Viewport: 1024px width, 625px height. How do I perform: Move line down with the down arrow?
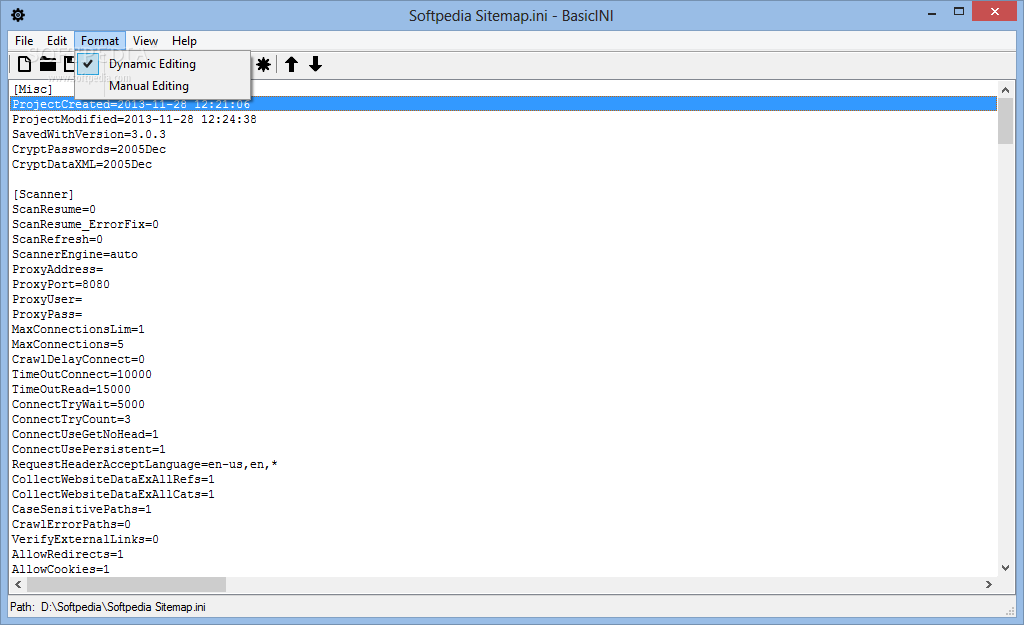(315, 64)
